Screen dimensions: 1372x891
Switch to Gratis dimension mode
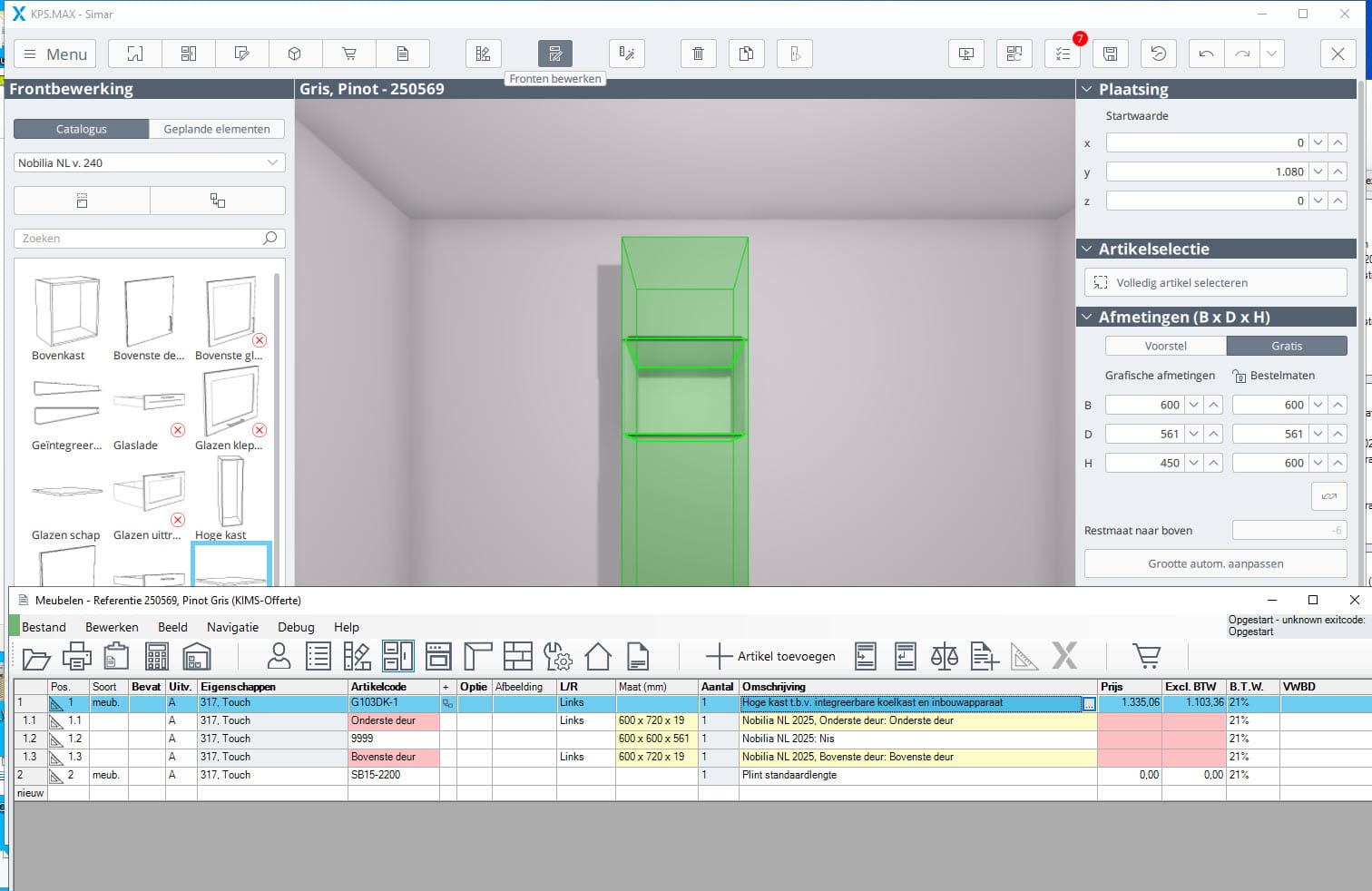click(1286, 346)
